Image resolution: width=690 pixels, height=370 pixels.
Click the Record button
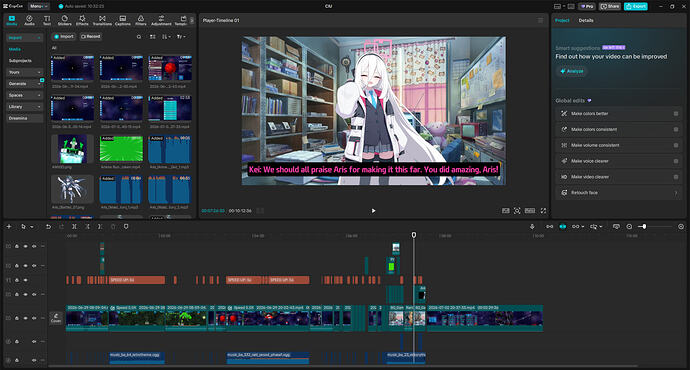click(x=91, y=37)
